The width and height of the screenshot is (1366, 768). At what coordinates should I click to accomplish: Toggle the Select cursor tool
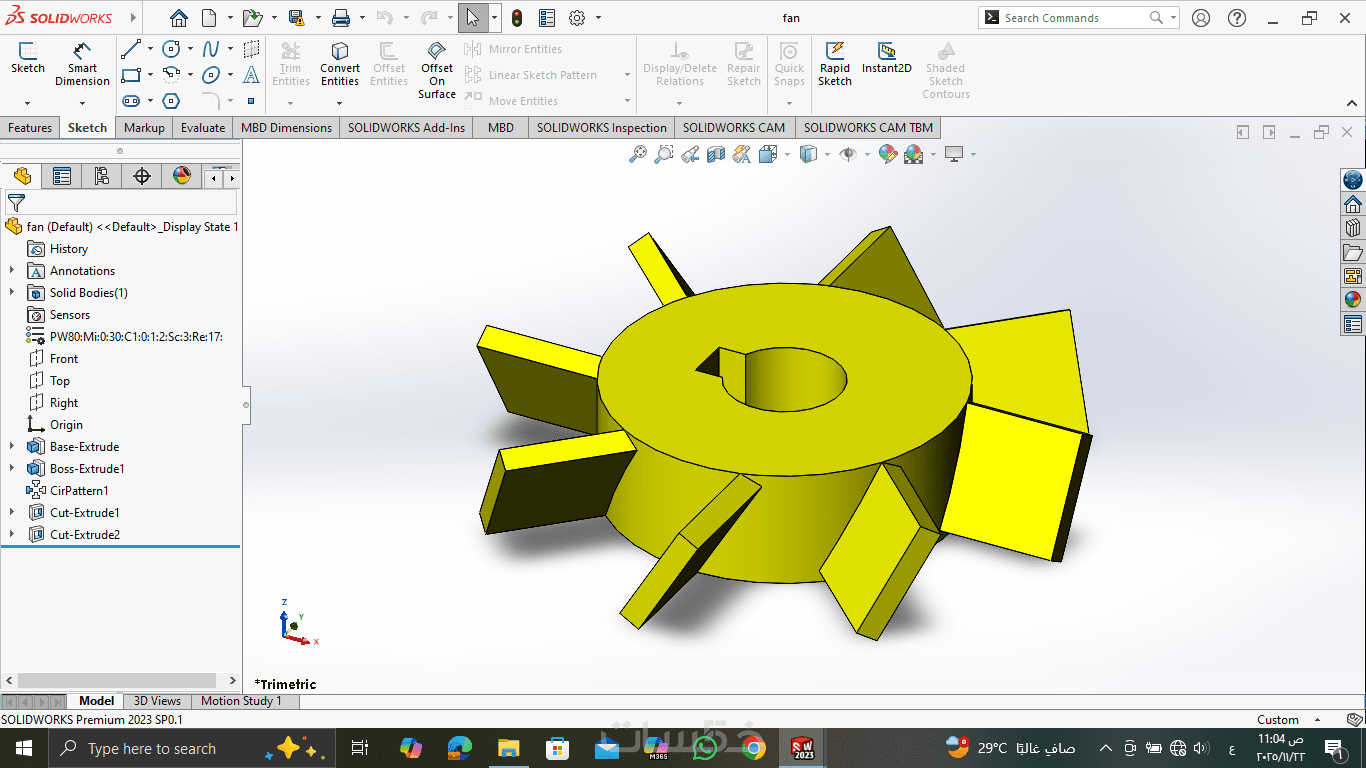click(473, 18)
